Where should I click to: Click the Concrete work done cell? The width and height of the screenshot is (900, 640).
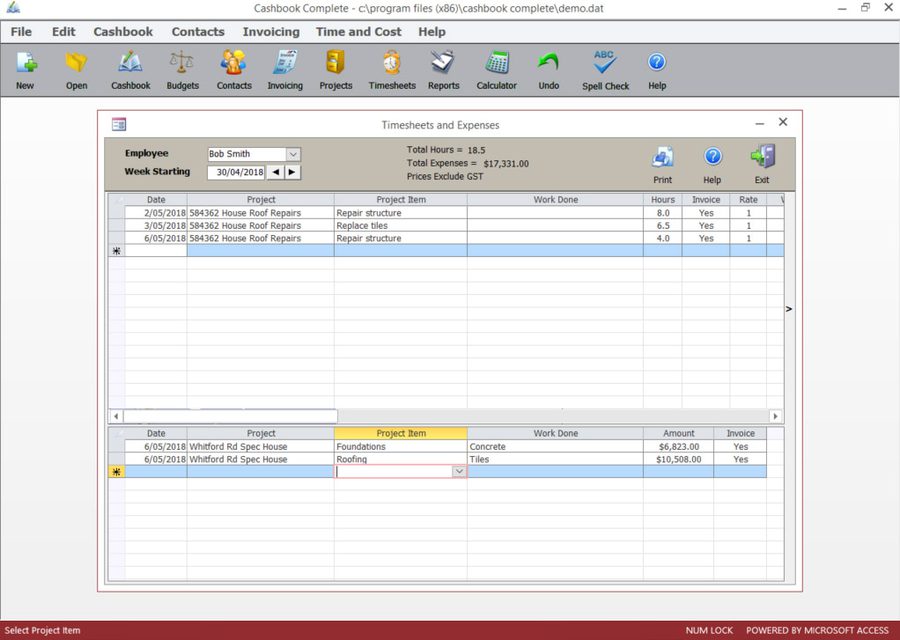555,447
